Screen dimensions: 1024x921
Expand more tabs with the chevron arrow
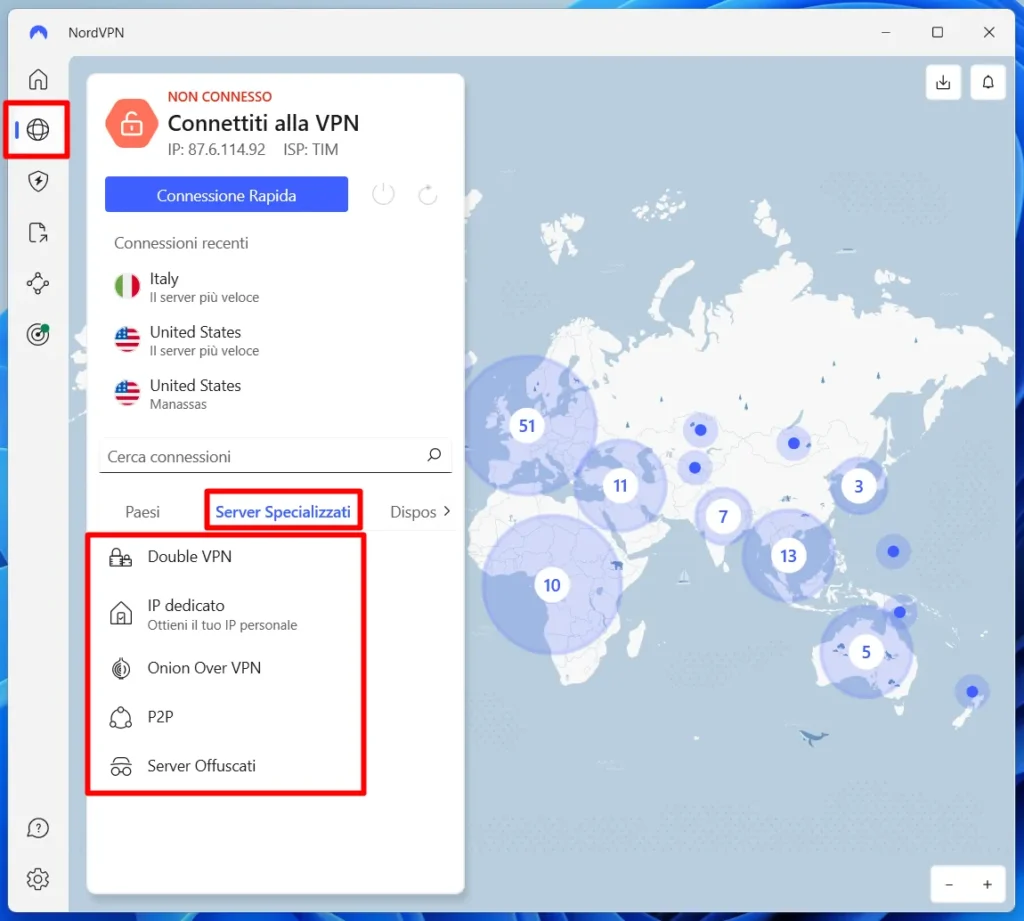point(447,511)
